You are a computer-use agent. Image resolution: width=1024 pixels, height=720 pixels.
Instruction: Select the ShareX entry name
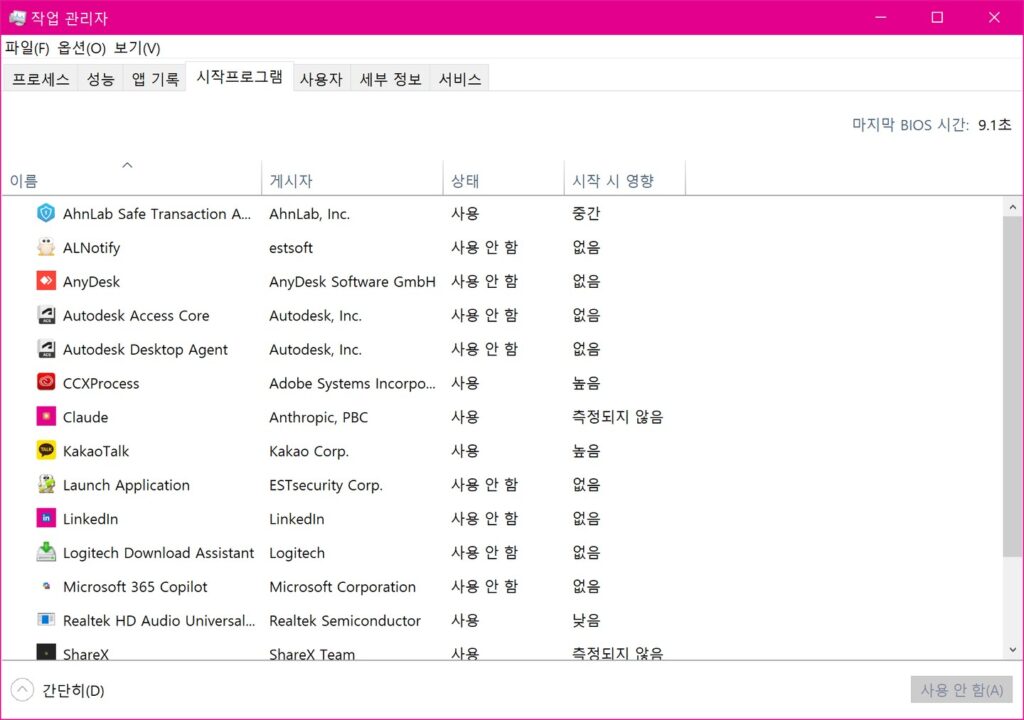coord(86,653)
